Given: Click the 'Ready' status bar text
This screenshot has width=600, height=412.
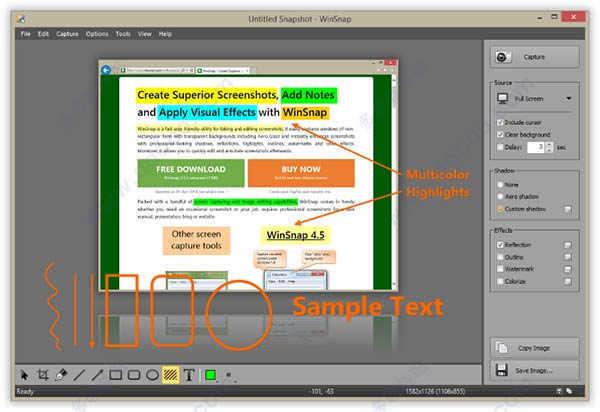Looking at the screenshot, I should [x=25, y=391].
